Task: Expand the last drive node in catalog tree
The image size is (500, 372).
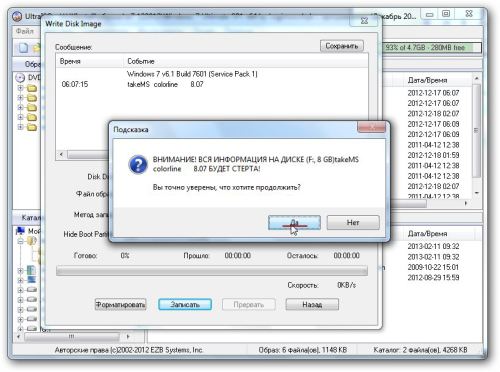Action: (x=20, y=329)
